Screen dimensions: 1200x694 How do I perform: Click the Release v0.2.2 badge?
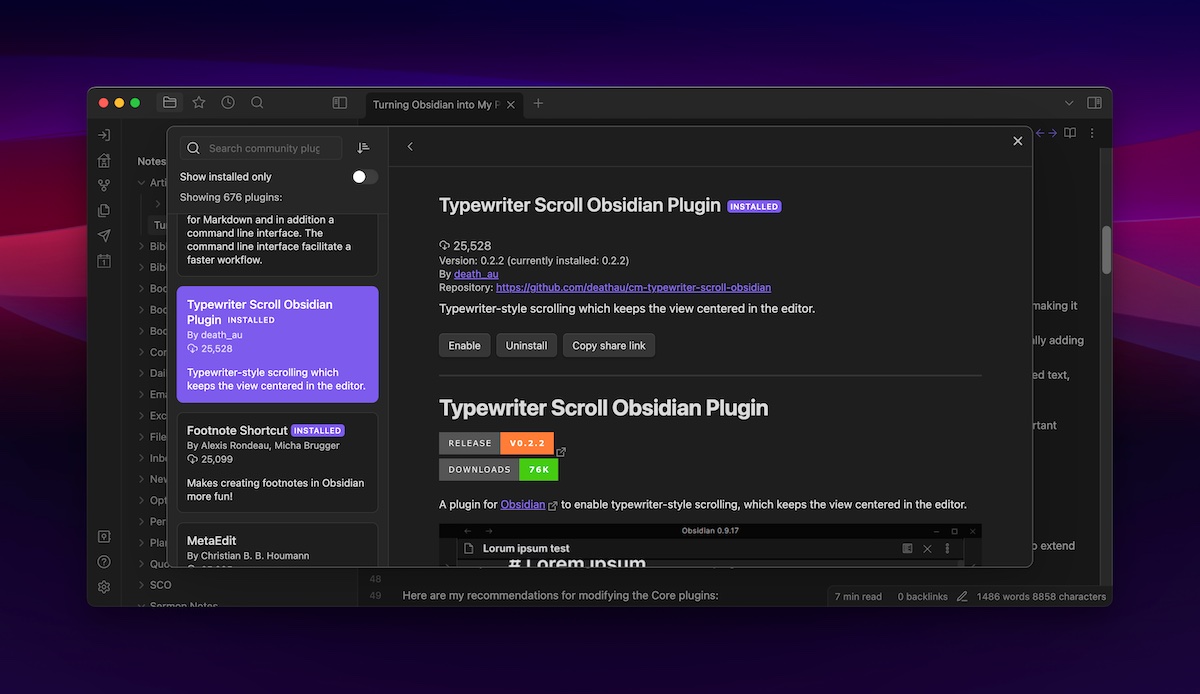tap(496, 443)
